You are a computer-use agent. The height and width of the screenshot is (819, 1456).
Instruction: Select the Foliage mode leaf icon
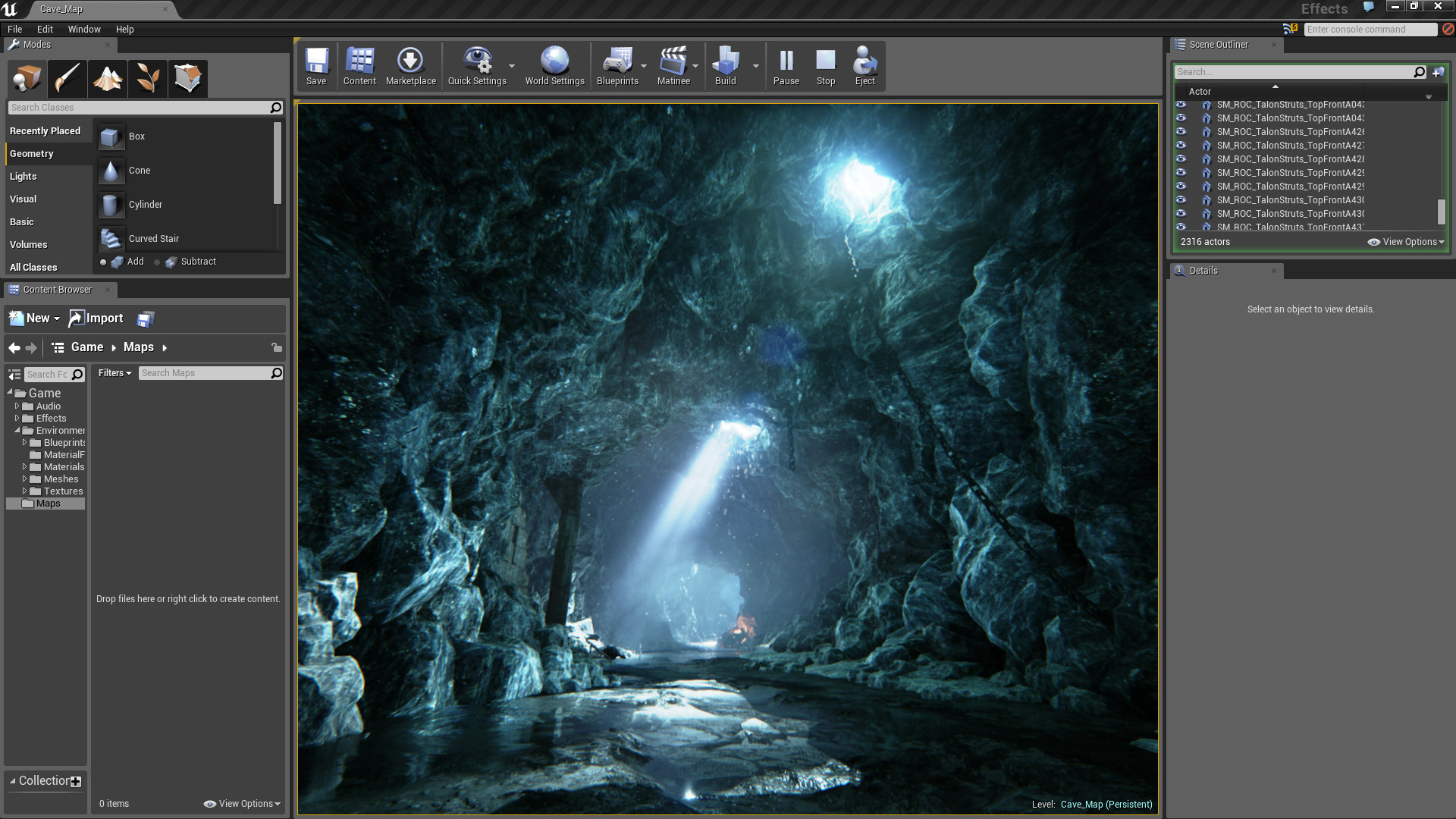coord(148,78)
